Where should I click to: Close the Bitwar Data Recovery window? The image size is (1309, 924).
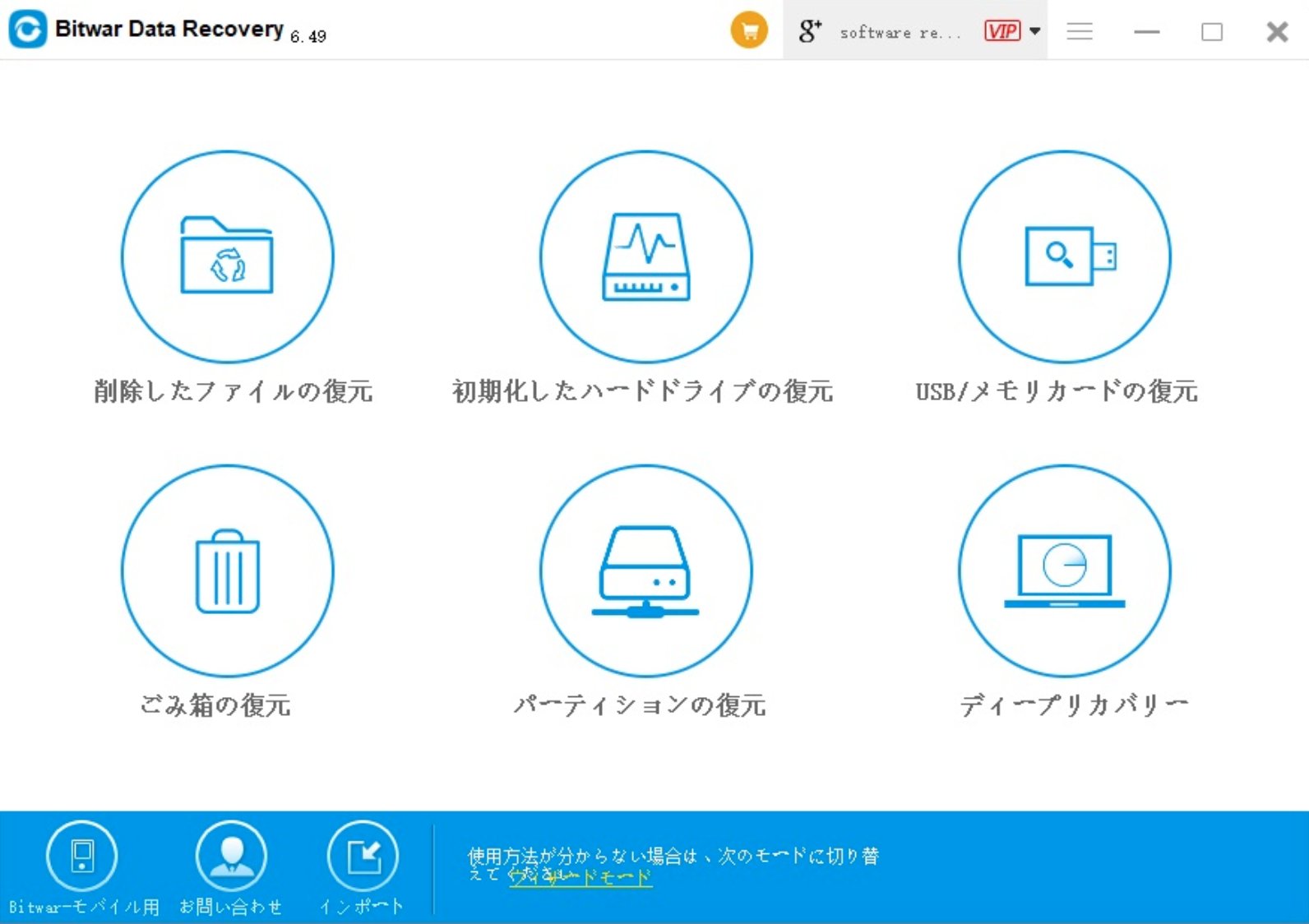[x=1277, y=32]
